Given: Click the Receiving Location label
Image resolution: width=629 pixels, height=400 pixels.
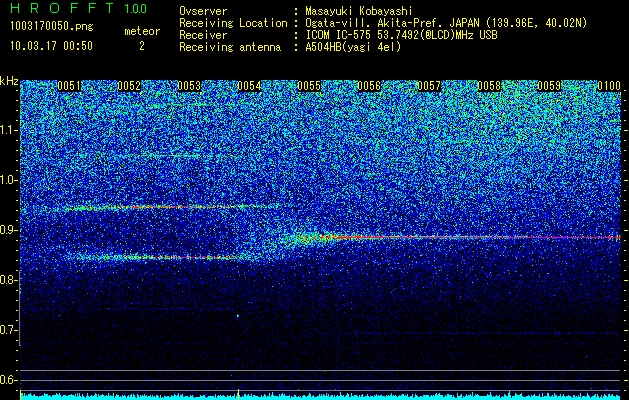Looking at the screenshot, I should pos(233,23).
